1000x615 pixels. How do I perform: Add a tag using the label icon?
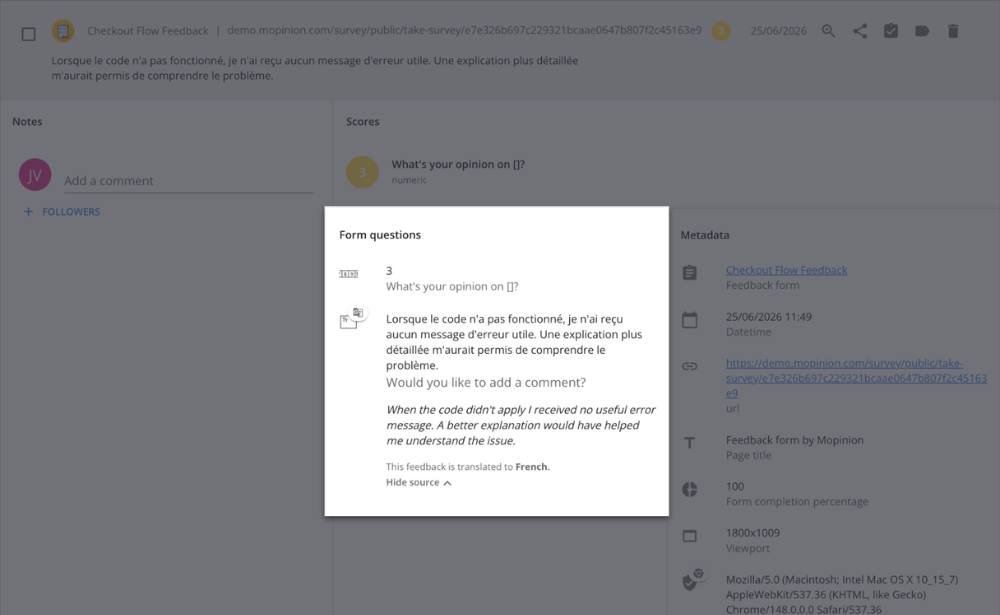click(x=922, y=31)
